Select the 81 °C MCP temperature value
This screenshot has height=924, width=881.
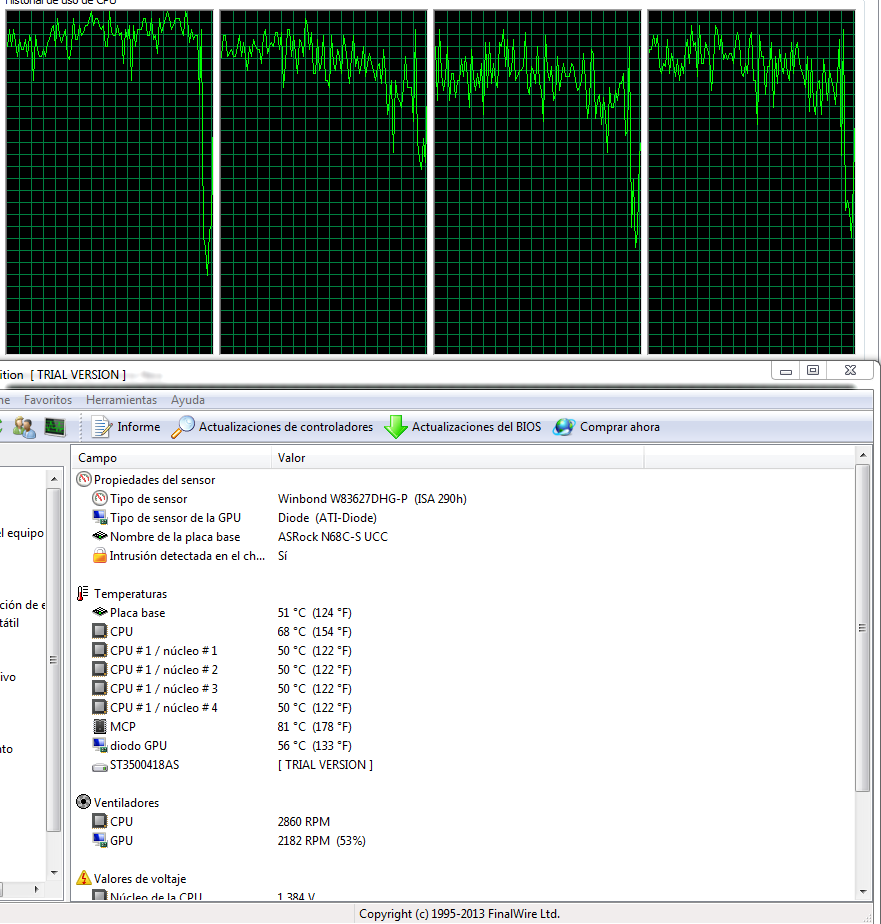314,727
